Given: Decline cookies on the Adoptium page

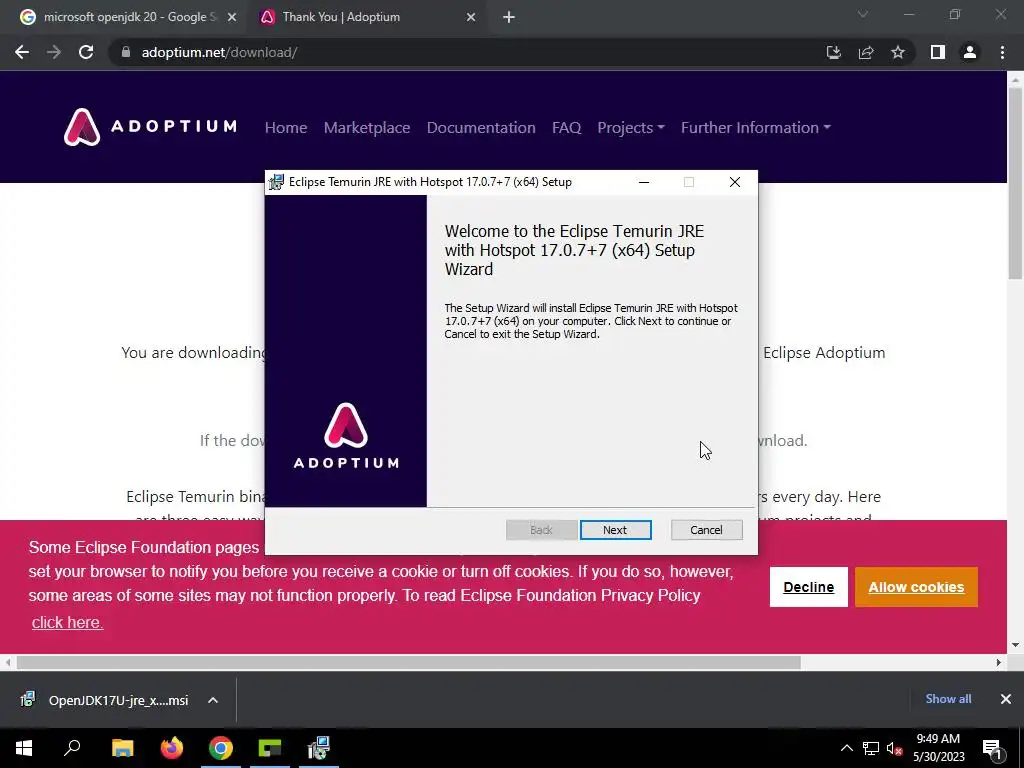Looking at the screenshot, I should pyautogui.click(x=808, y=587).
